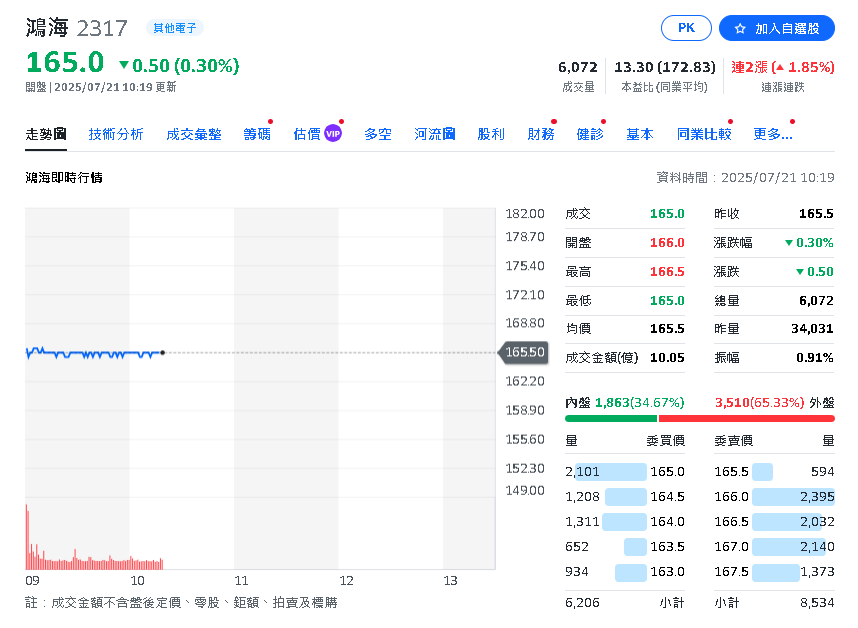Click the 167.5 ask price
This screenshot has width=858, height=628.
[x=732, y=572]
